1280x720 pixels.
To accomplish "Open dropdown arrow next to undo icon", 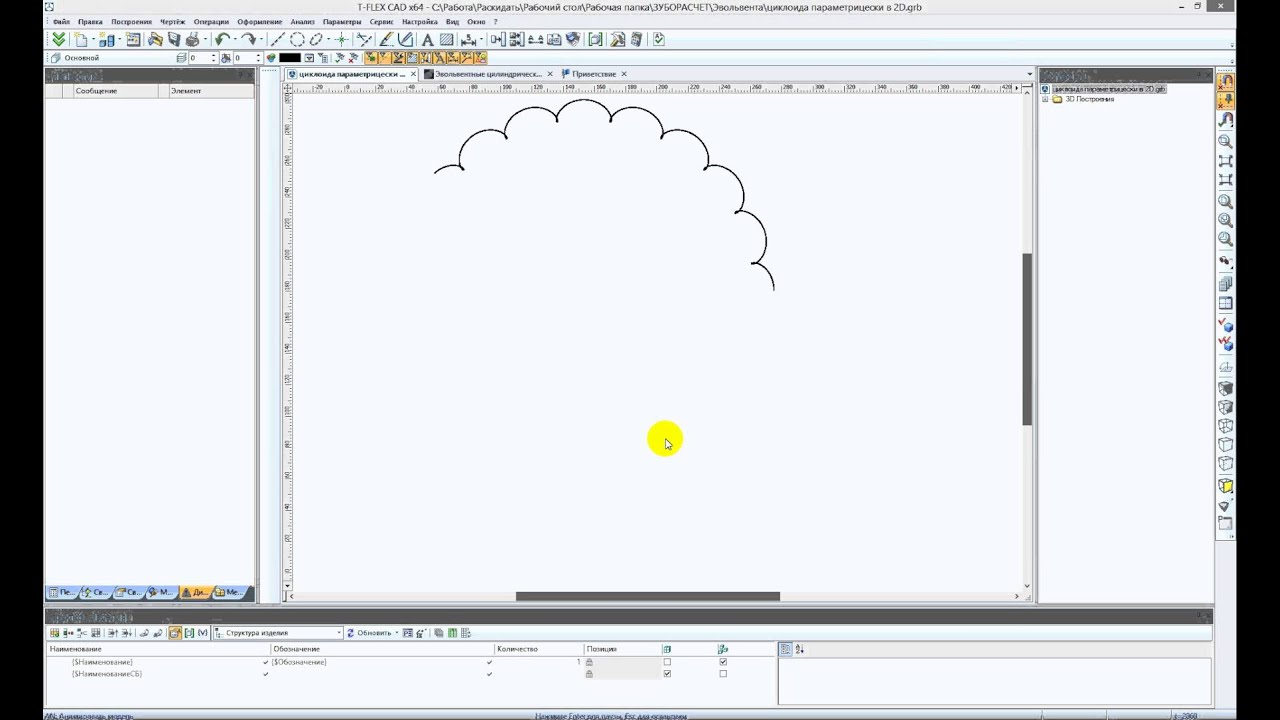I will [x=234, y=39].
